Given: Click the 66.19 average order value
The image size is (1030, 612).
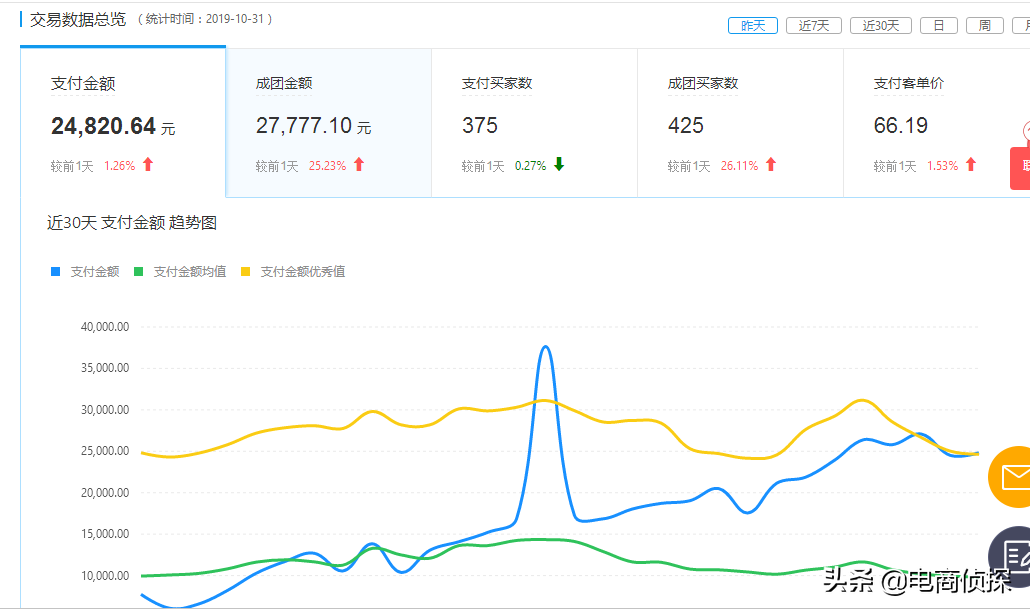Looking at the screenshot, I should (901, 125).
